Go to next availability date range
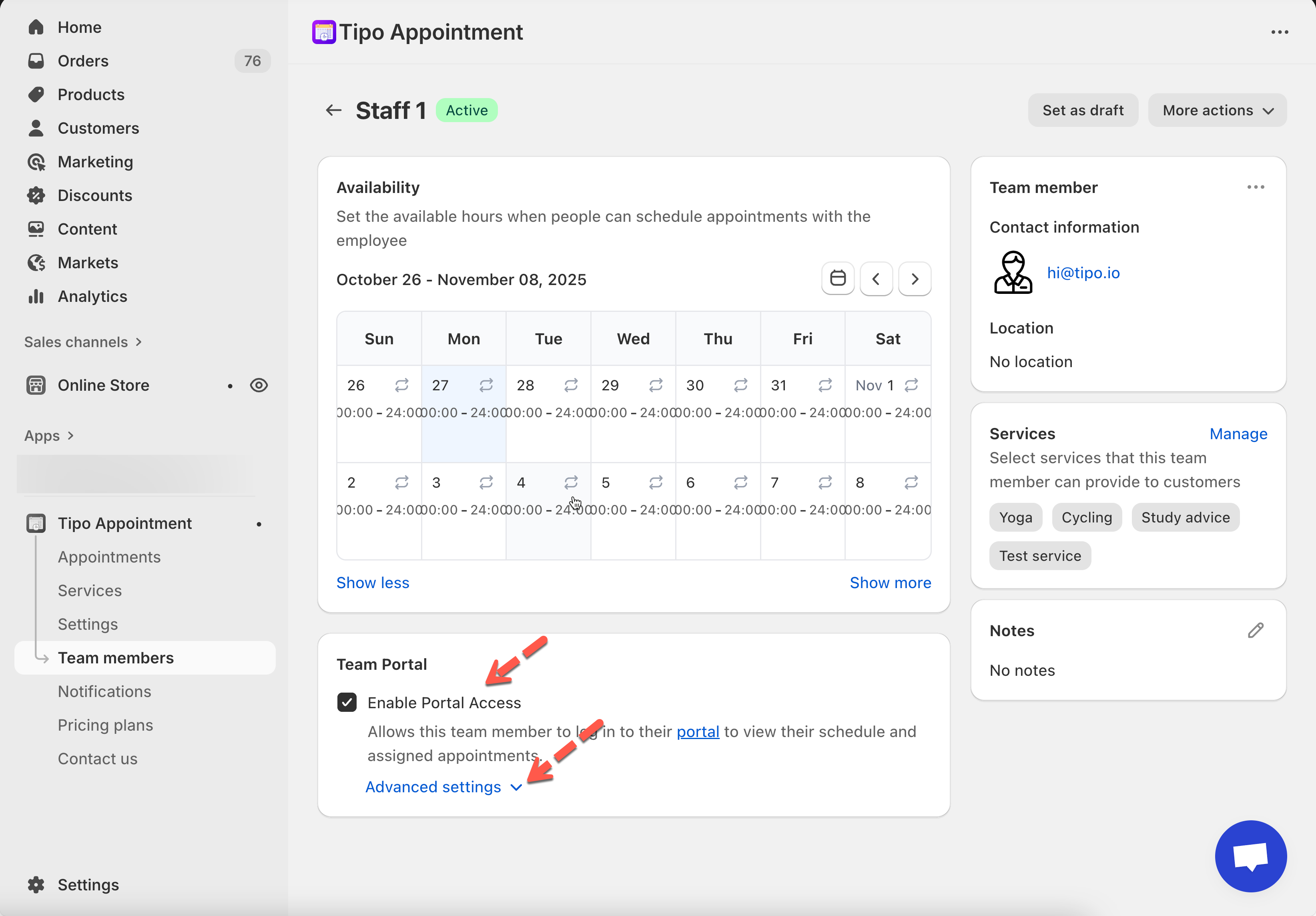This screenshot has height=916, width=1316. click(x=914, y=279)
